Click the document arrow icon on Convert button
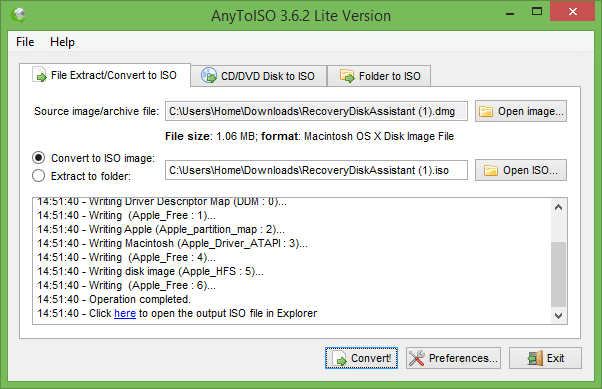Screen dimensions: 602x389 point(339,358)
